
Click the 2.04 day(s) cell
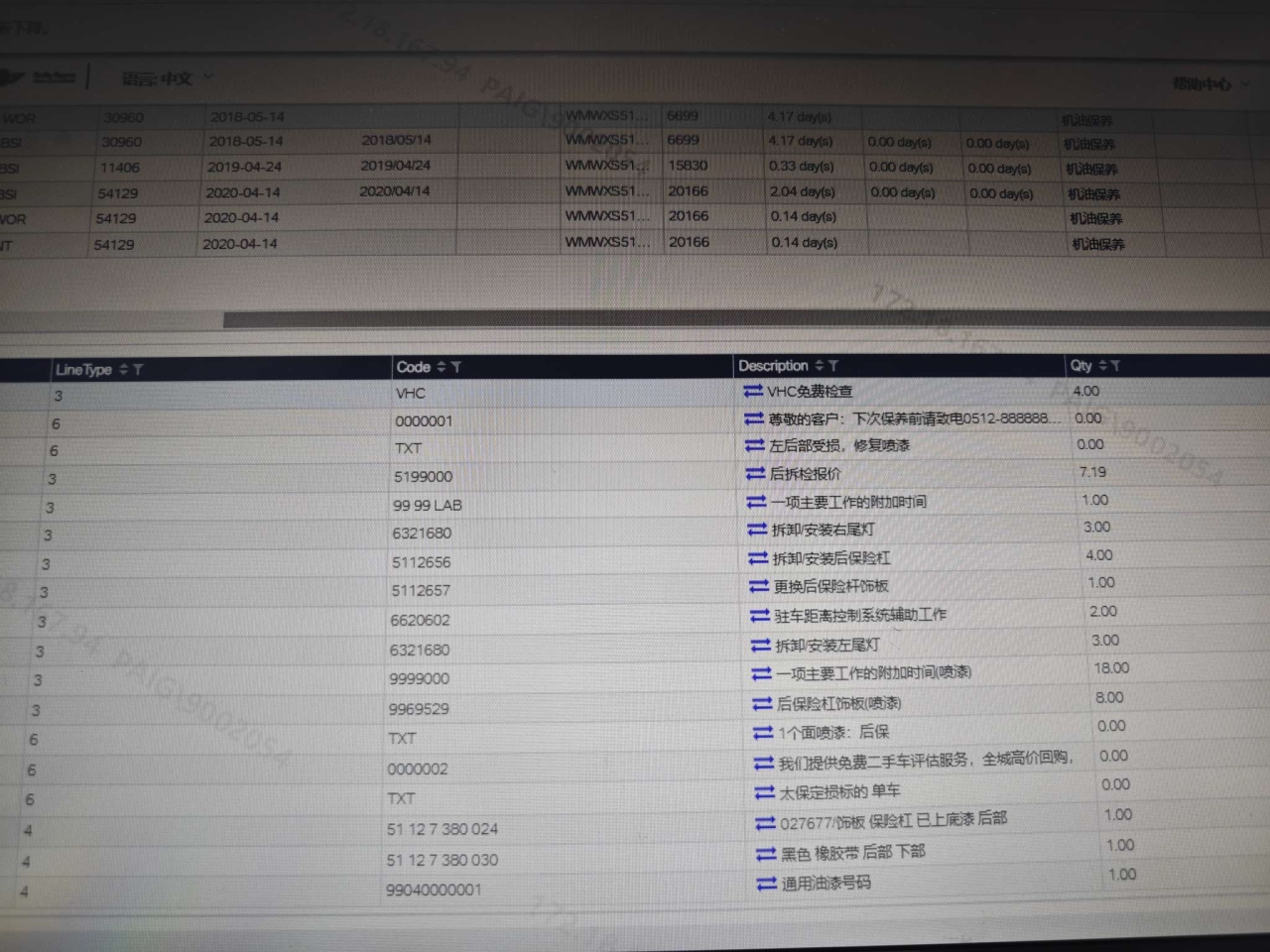pos(803,191)
